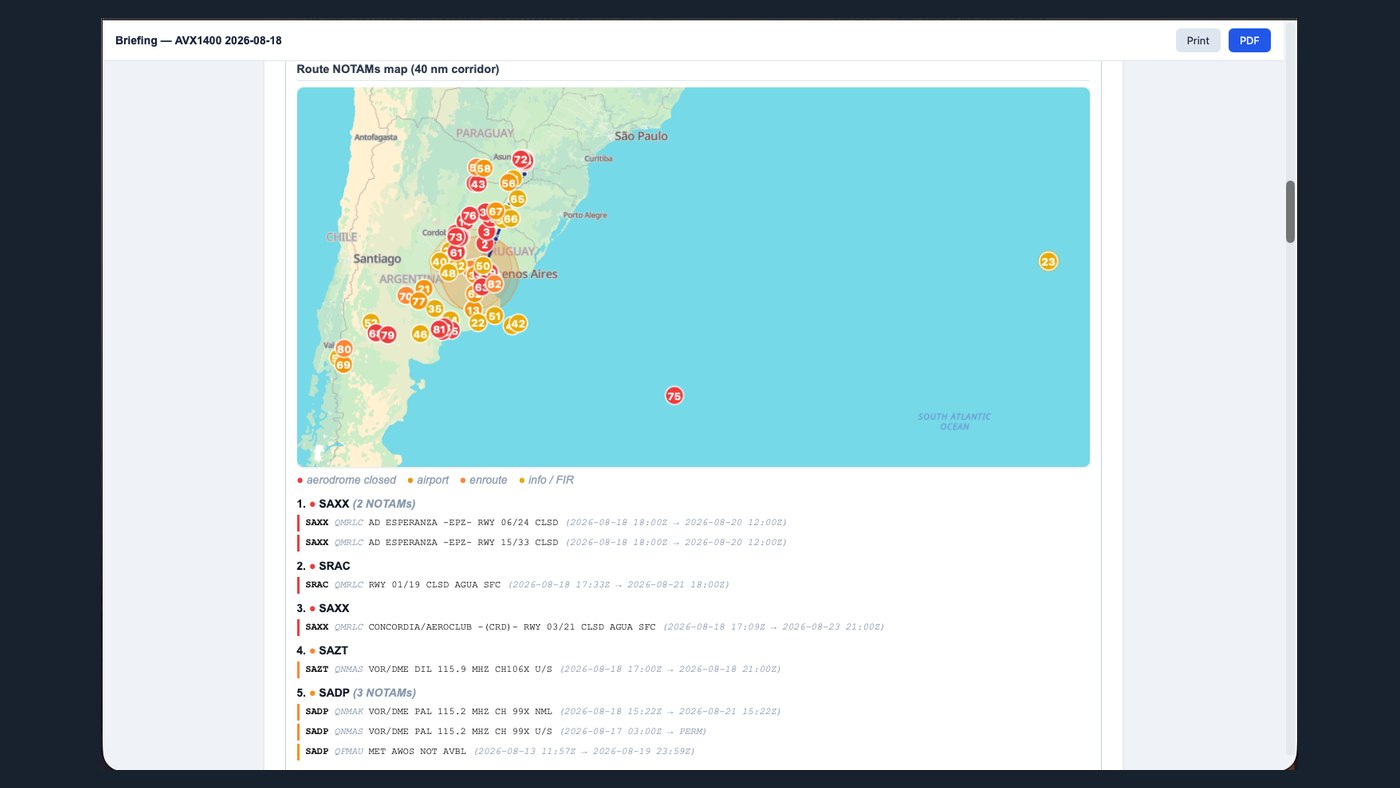Click the '1. SAXX (2 NOTAMs)' heading
The image size is (1400, 788).
[x=356, y=504]
